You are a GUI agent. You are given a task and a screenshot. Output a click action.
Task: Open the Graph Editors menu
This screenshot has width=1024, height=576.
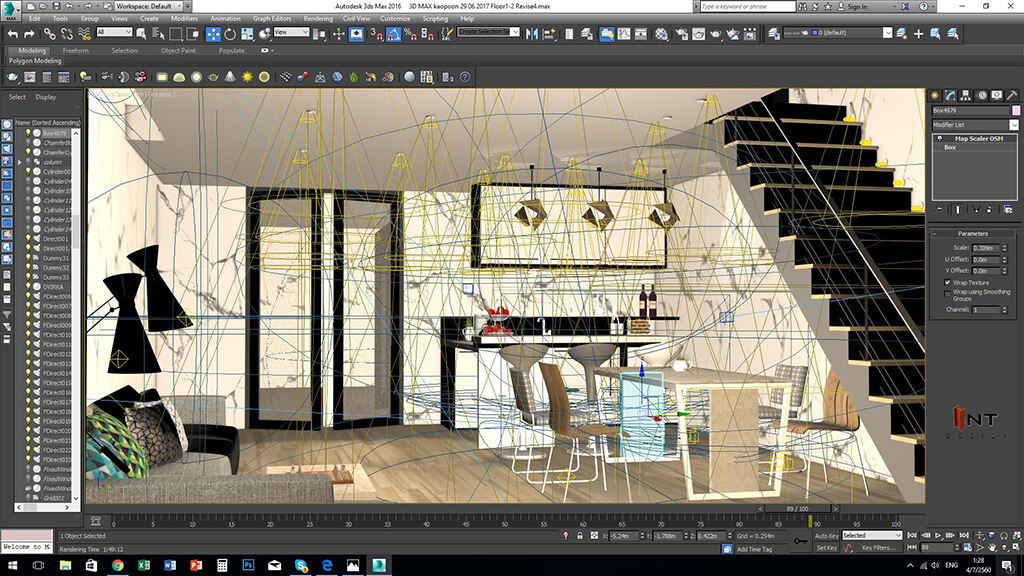point(272,19)
